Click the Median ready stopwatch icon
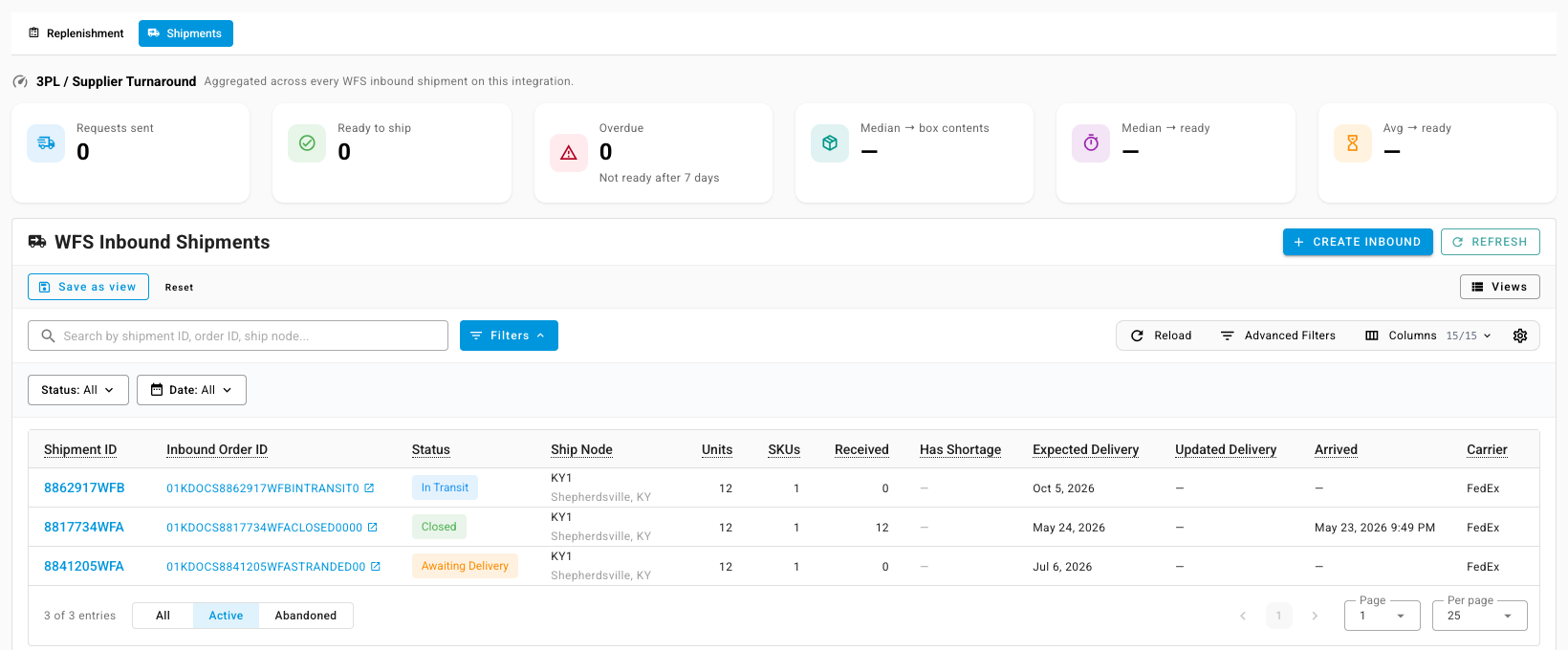 1091,143
